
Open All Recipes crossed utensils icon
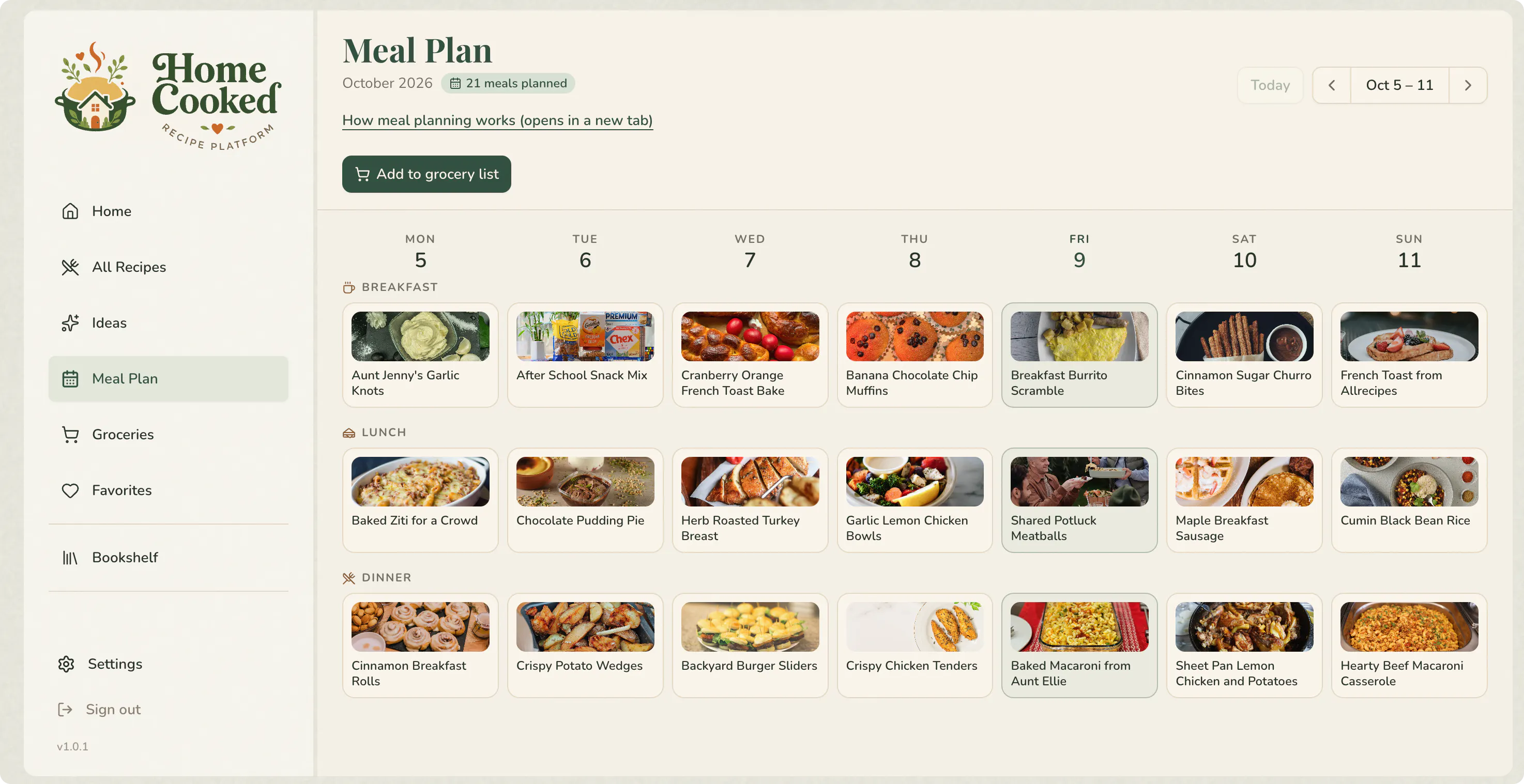70,267
